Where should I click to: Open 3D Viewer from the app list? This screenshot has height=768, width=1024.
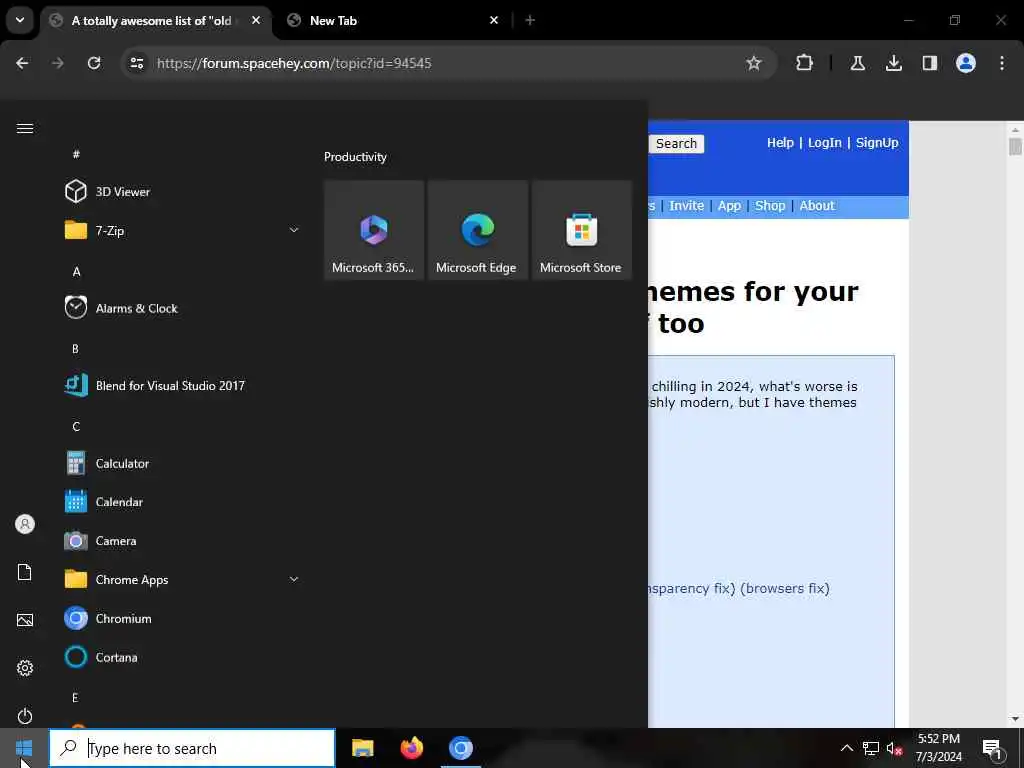click(183, 191)
